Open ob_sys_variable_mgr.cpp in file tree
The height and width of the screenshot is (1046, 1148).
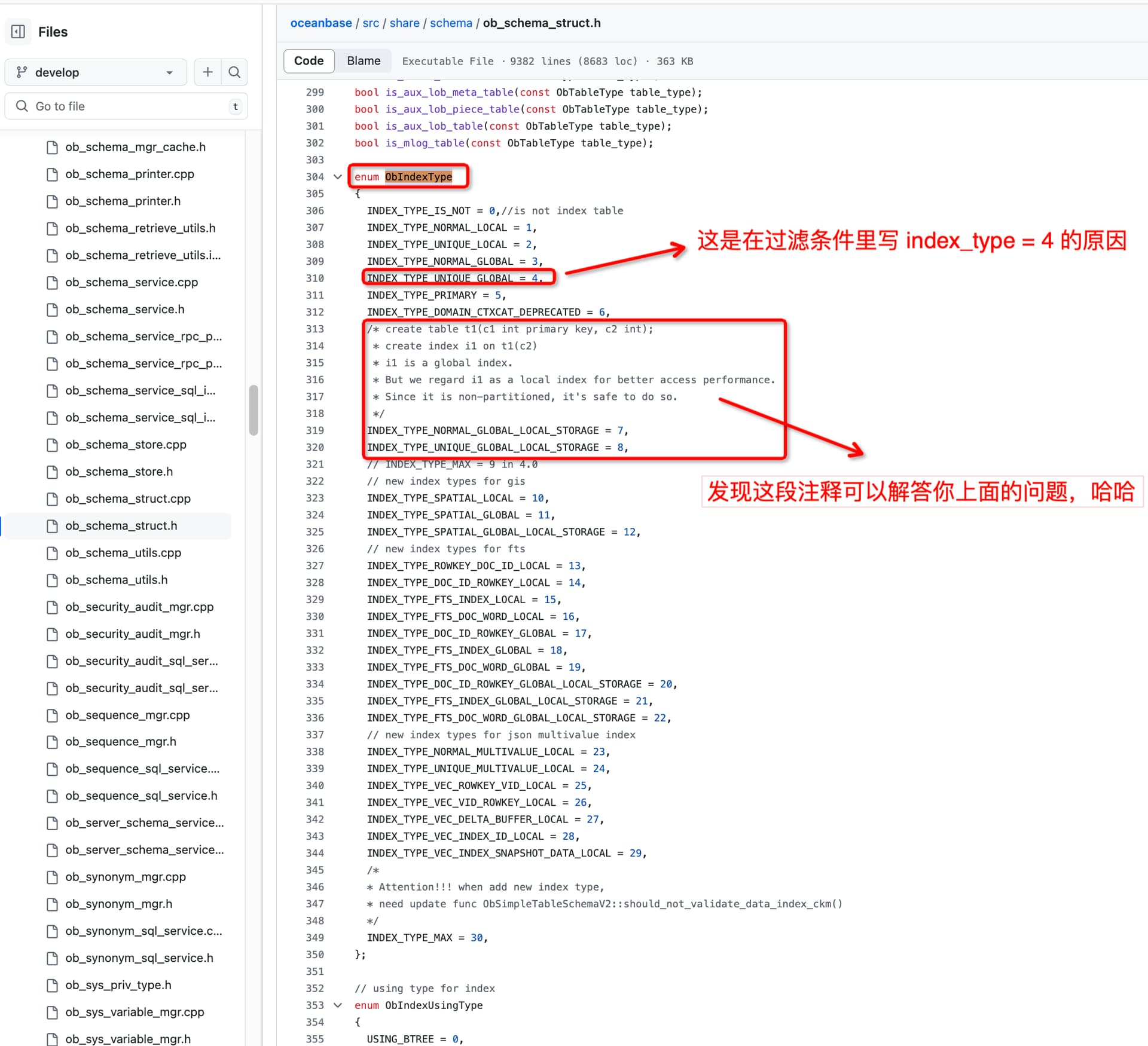click(135, 1012)
